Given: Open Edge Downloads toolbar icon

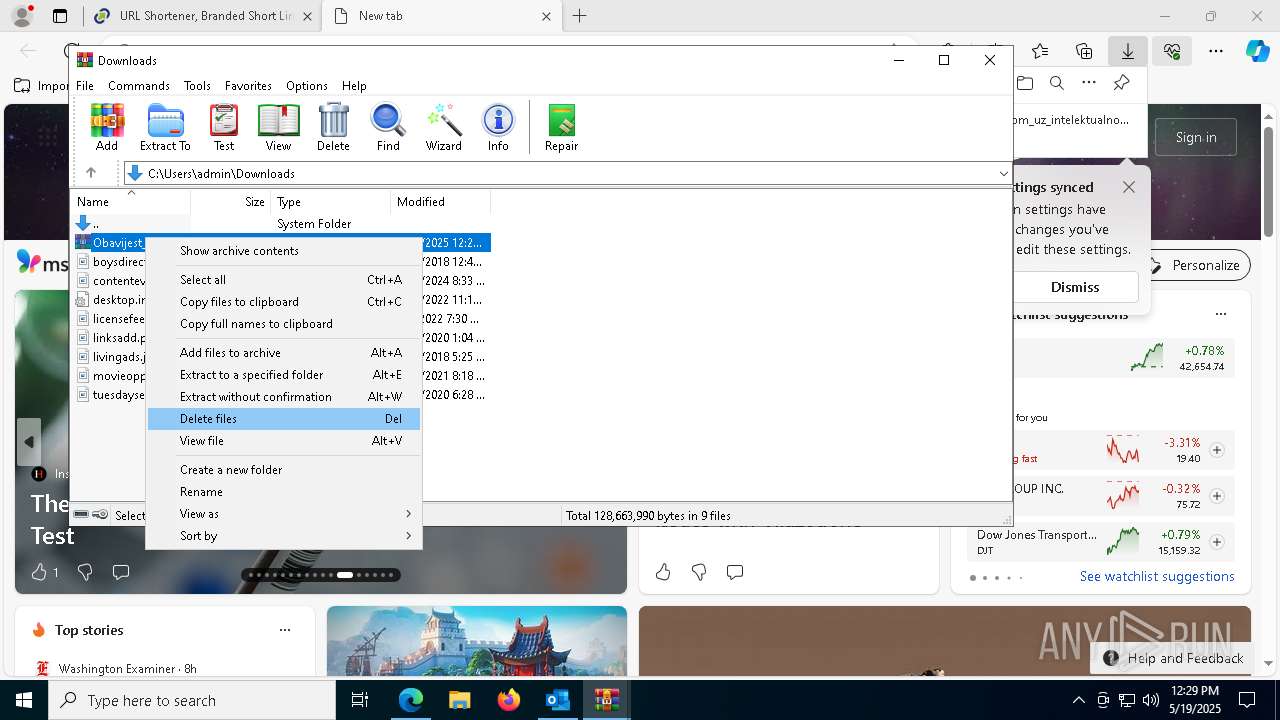Looking at the screenshot, I should [1127, 51].
